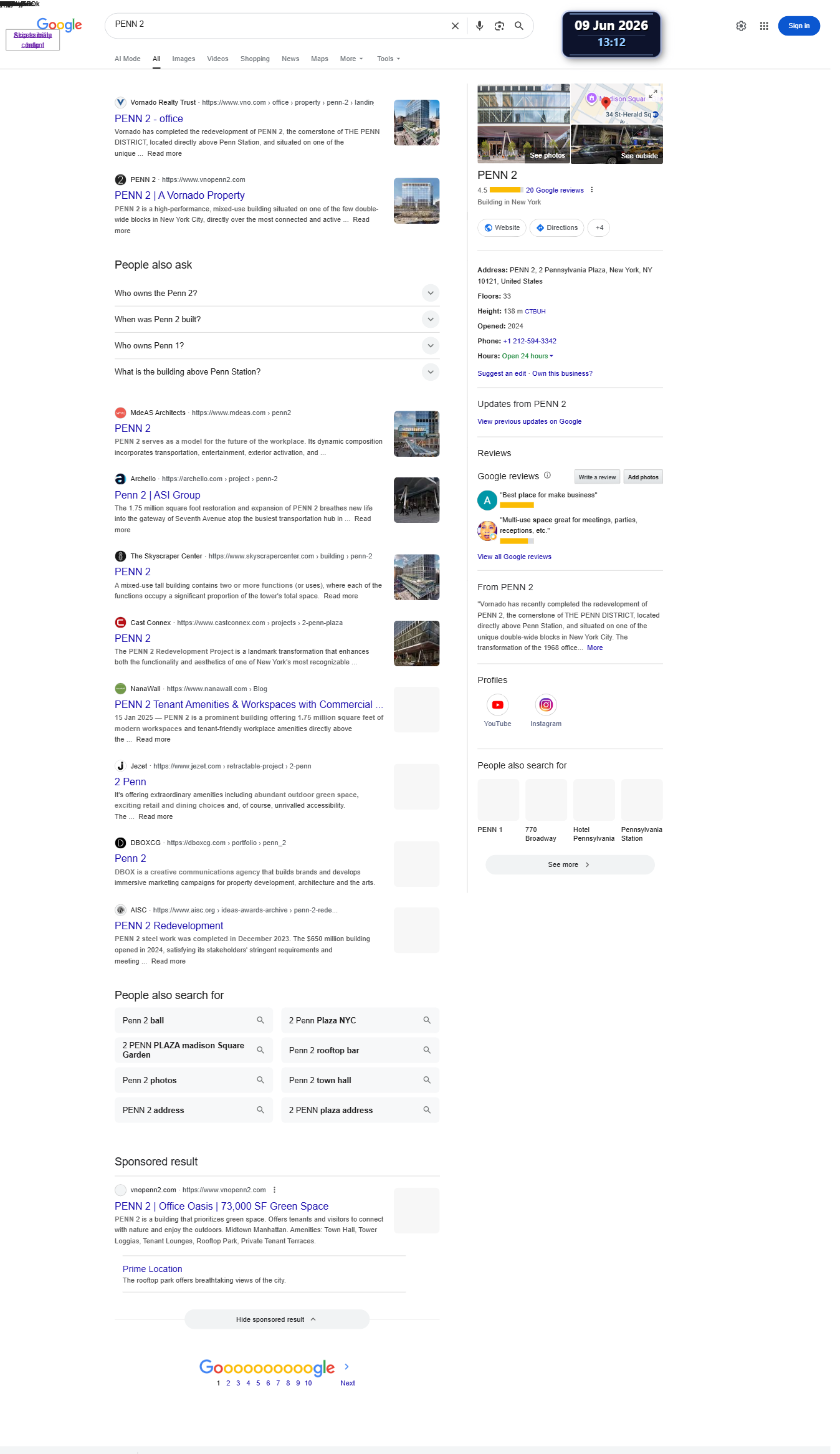Open the Prime Location sitelink
Screen dimensions: 840x1454
tap(153, 1269)
